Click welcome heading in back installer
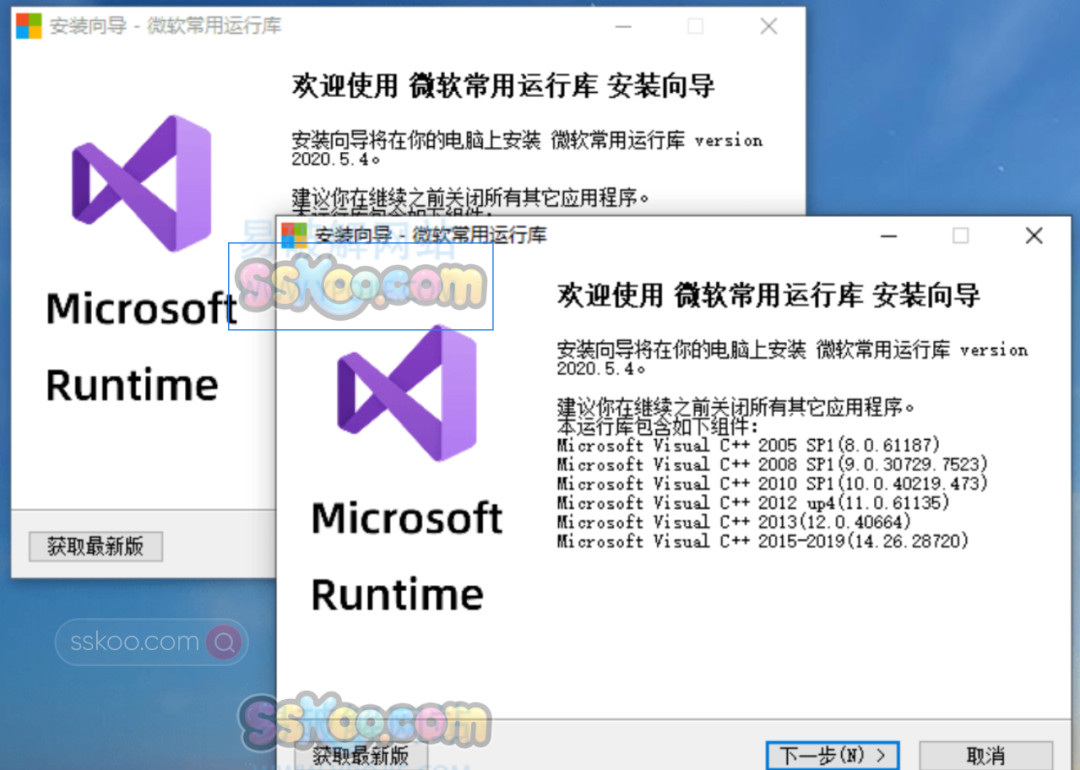Image resolution: width=1080 pixels, height=770 pixels. click(x=503, y=86)
